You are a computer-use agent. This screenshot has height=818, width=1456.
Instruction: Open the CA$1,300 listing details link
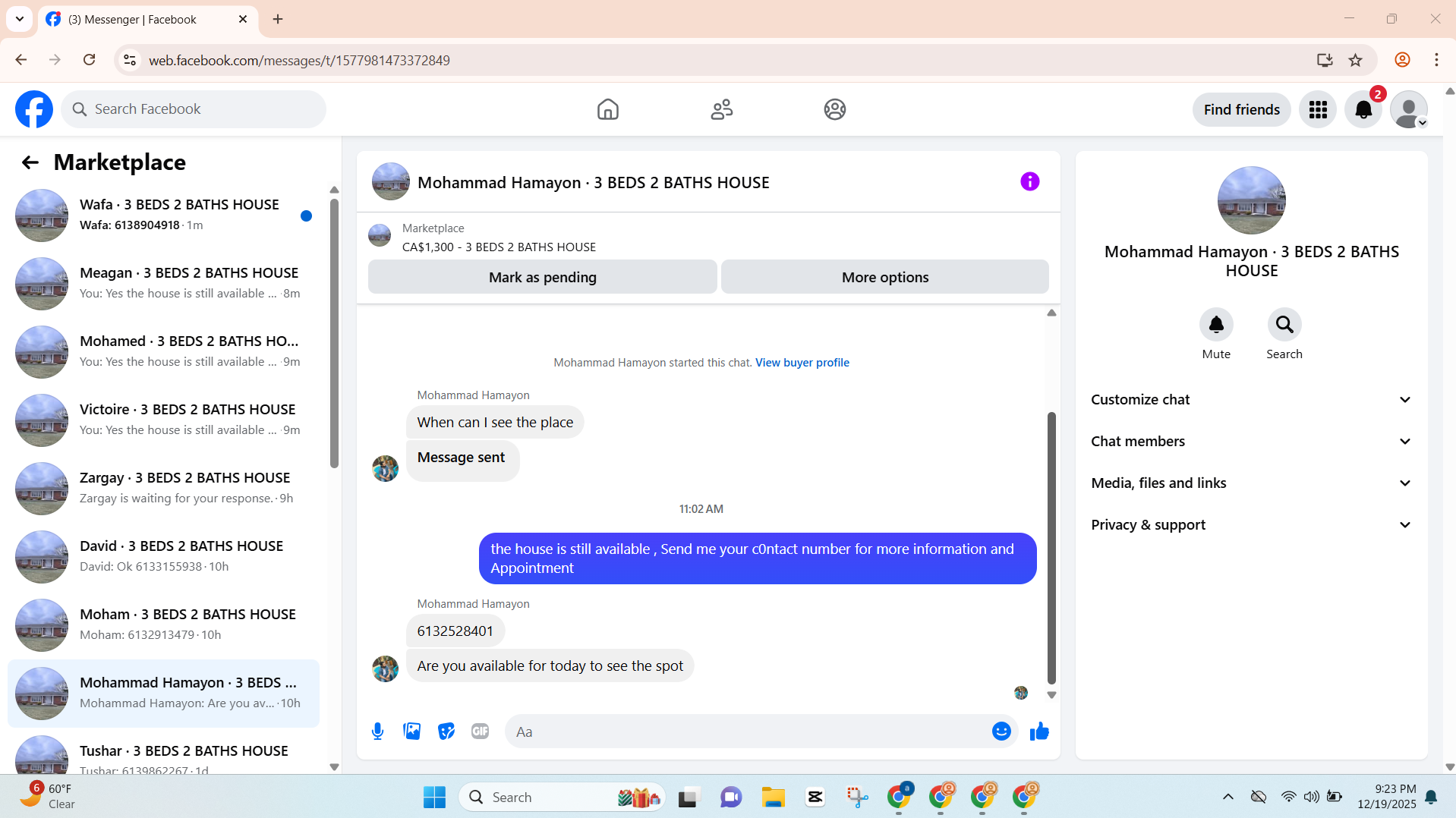click(x=499, y=247)
